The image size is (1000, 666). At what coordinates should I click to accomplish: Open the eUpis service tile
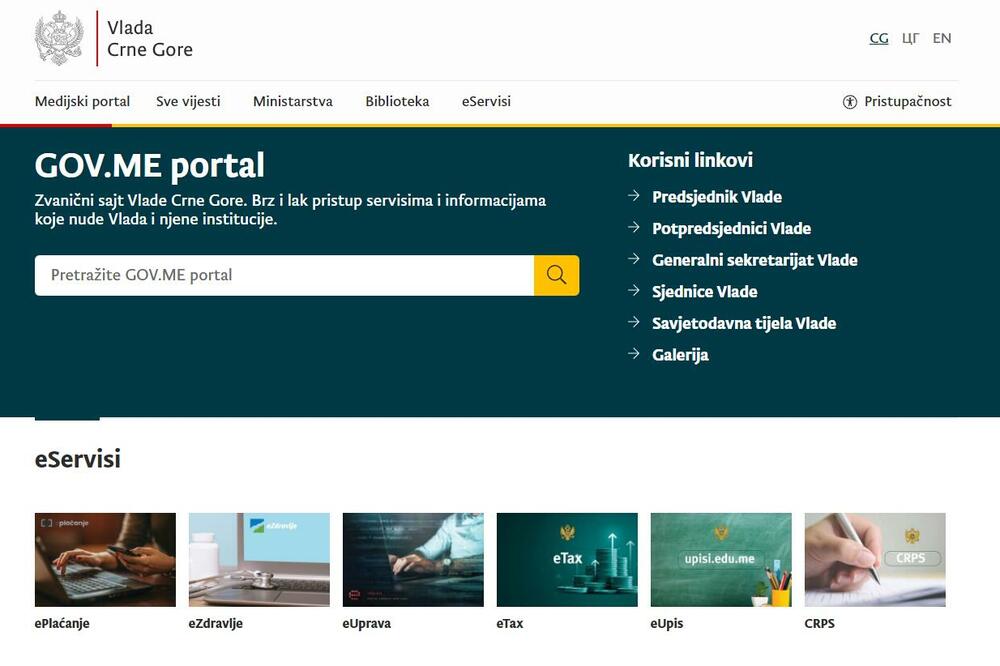(720, 558)
